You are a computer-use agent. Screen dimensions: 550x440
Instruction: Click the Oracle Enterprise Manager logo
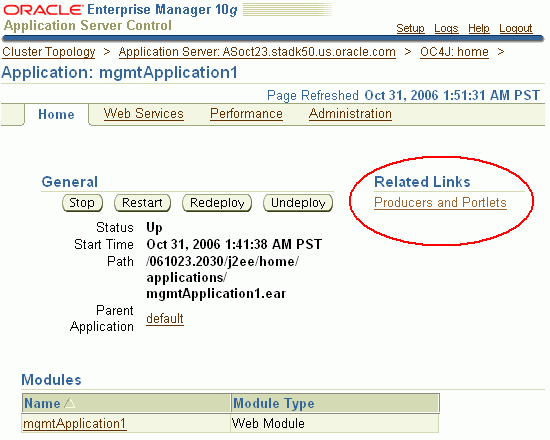point(120,10)
